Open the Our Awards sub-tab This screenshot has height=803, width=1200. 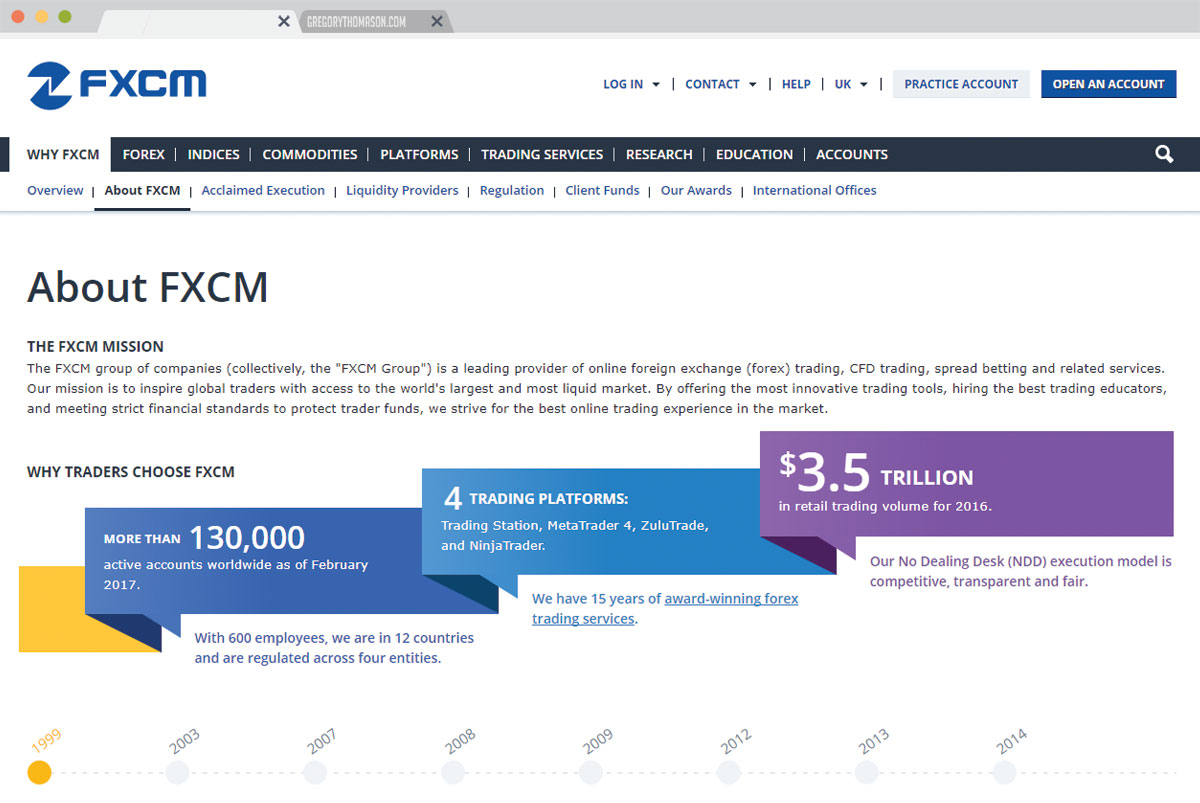(x=696, y=190)
